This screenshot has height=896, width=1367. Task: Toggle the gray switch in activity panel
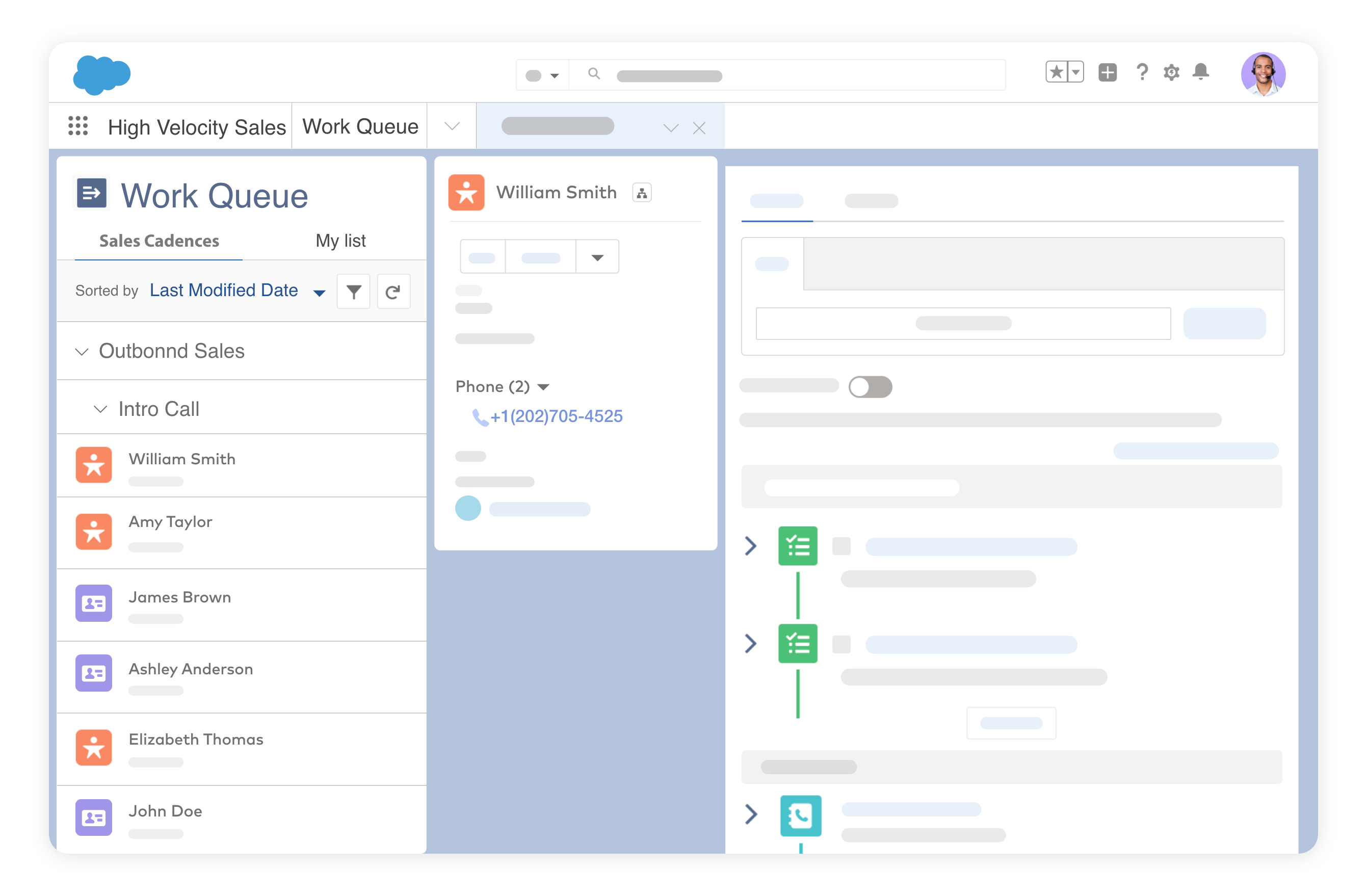coord(870,386)
